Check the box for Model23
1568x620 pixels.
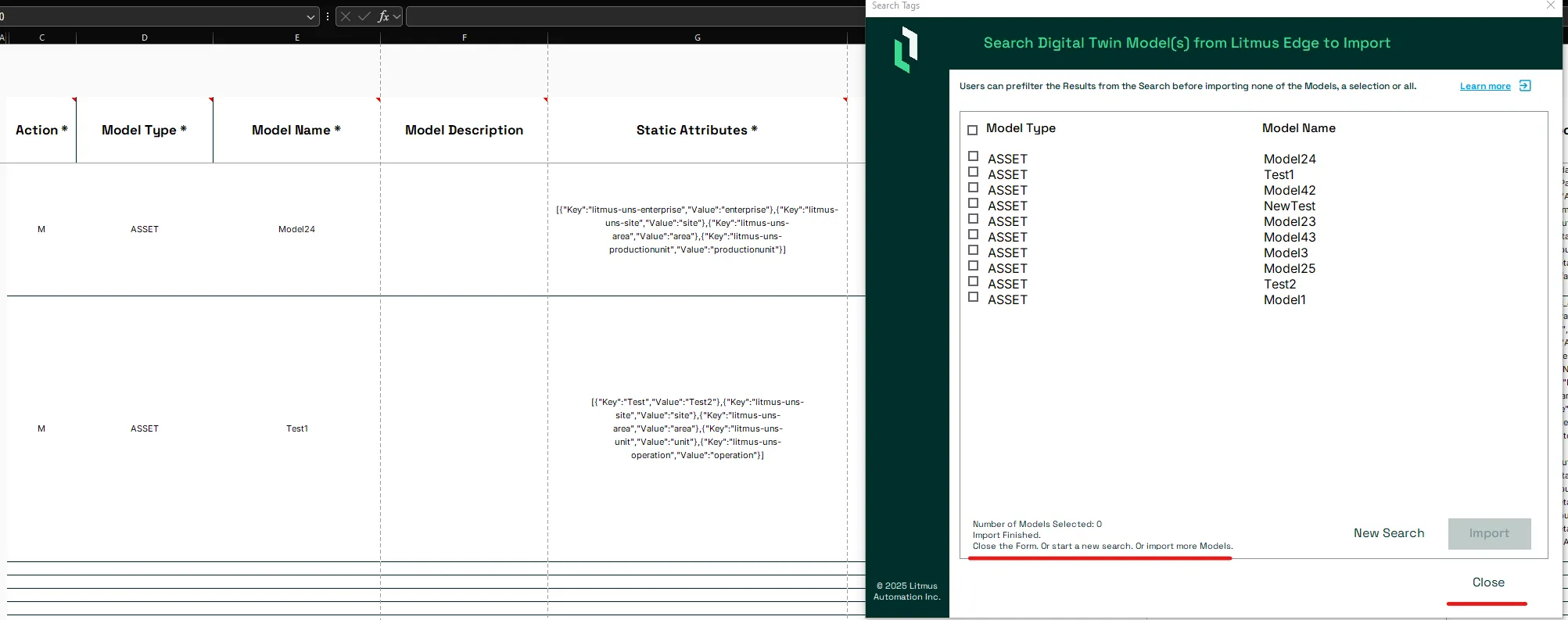[x=974, y=219]
